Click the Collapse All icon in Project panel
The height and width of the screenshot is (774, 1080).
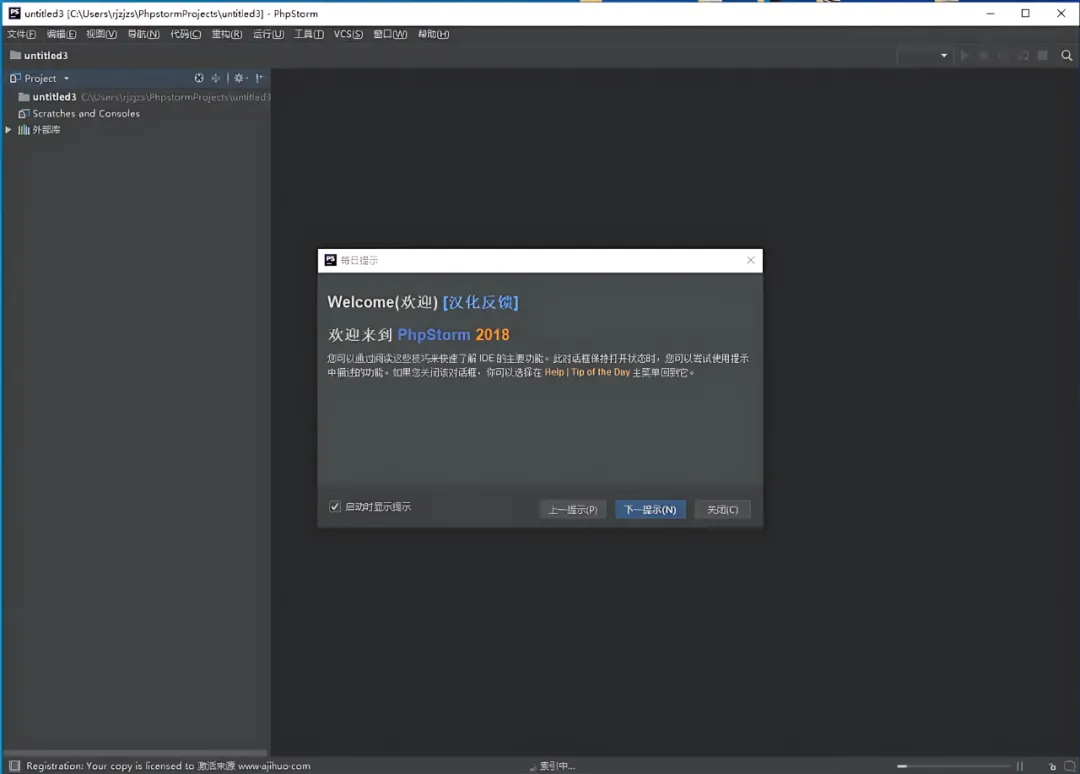(216, 79)
